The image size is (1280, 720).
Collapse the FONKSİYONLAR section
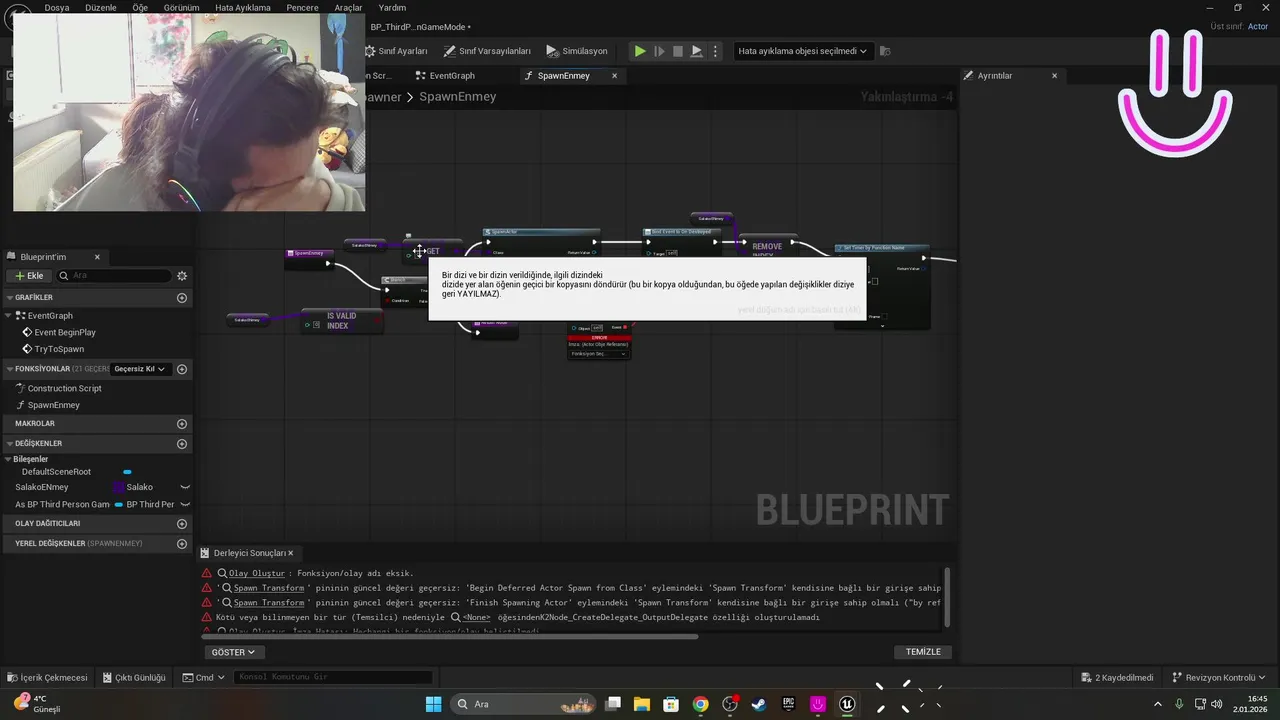[x=9, y=369]
